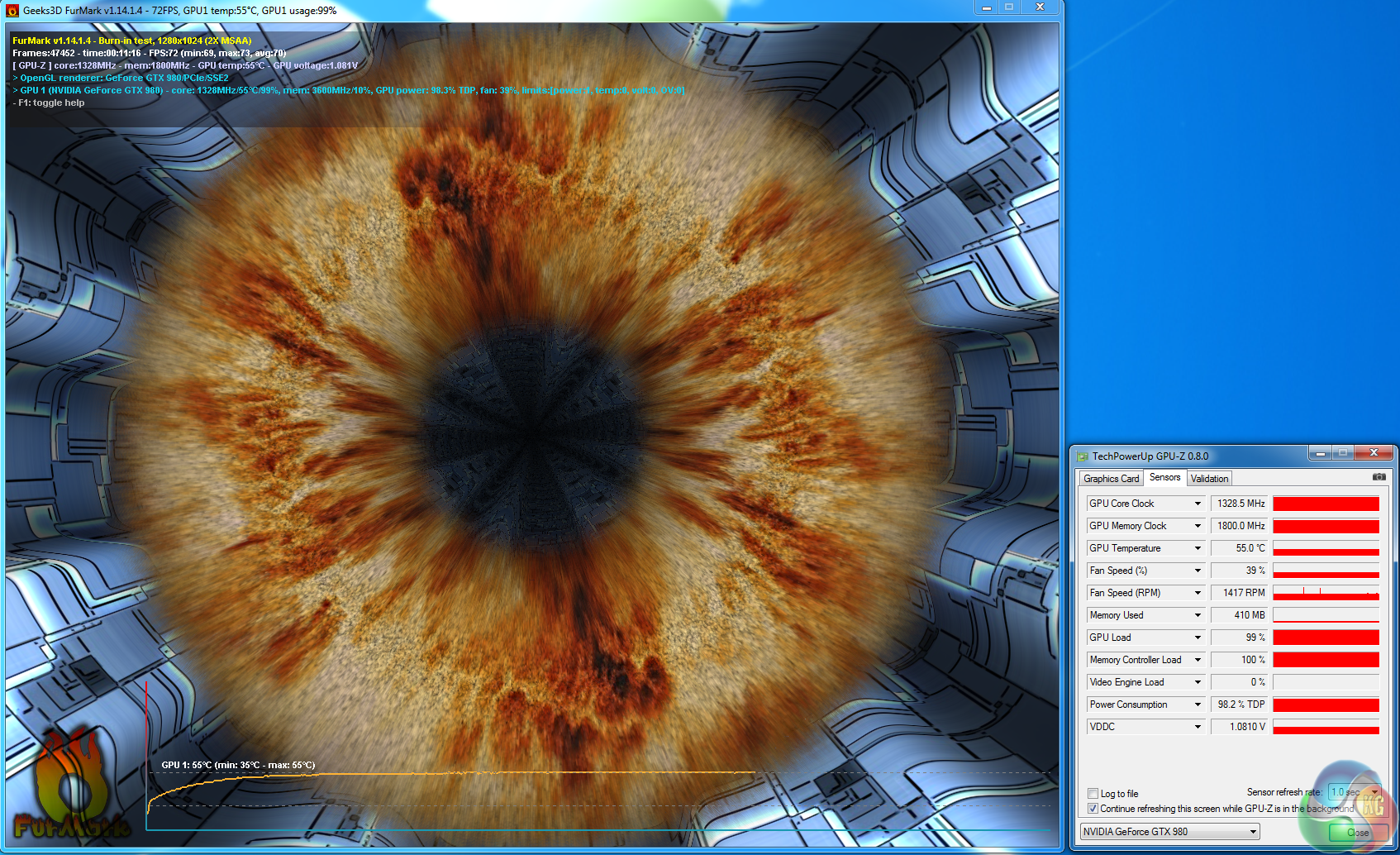Screen dimensions: 1400x855
Task: Click the GPU-Z title bar app icon
Action: (1082, 456)
